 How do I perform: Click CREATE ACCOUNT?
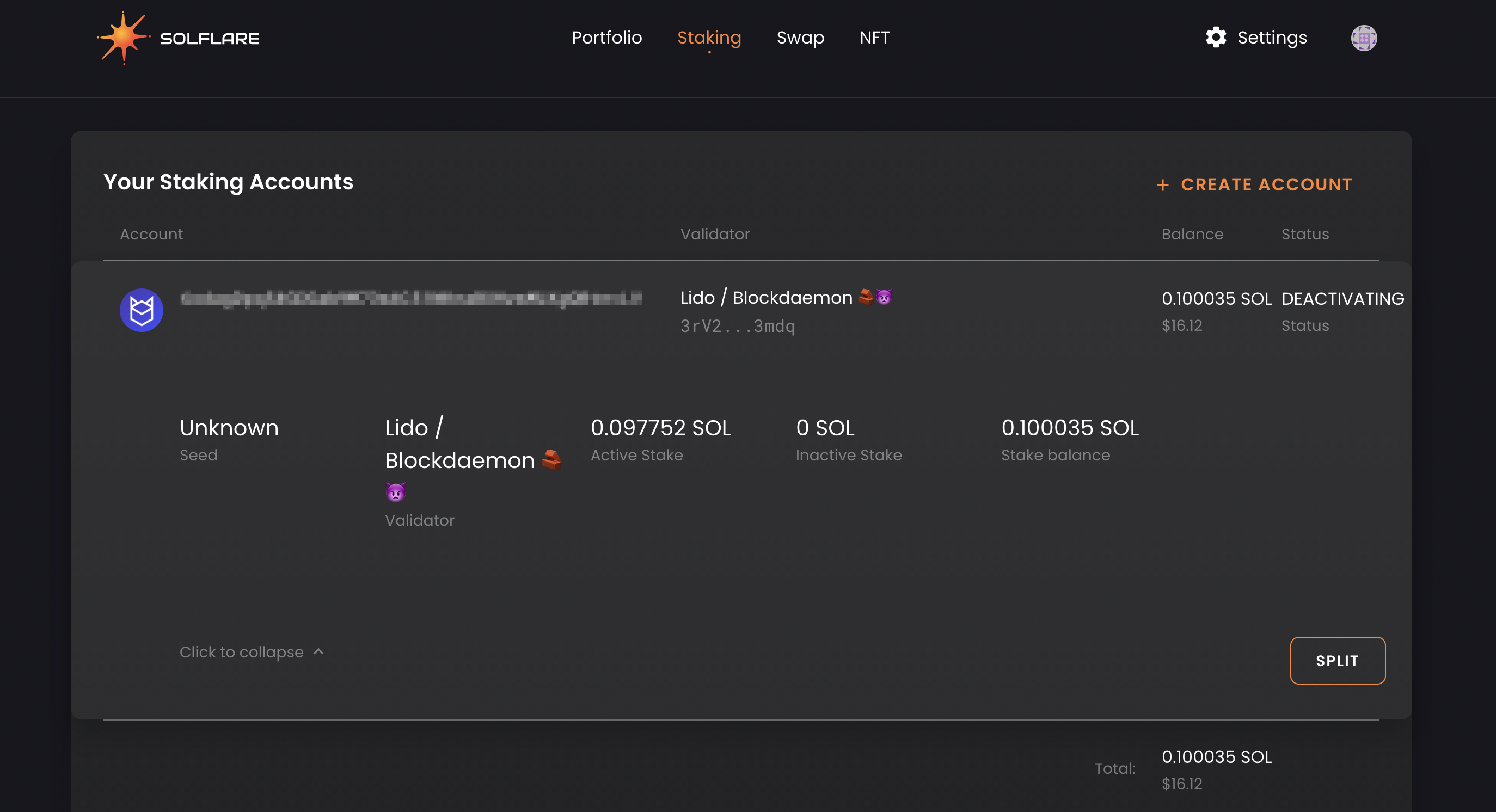point(1265,184)
